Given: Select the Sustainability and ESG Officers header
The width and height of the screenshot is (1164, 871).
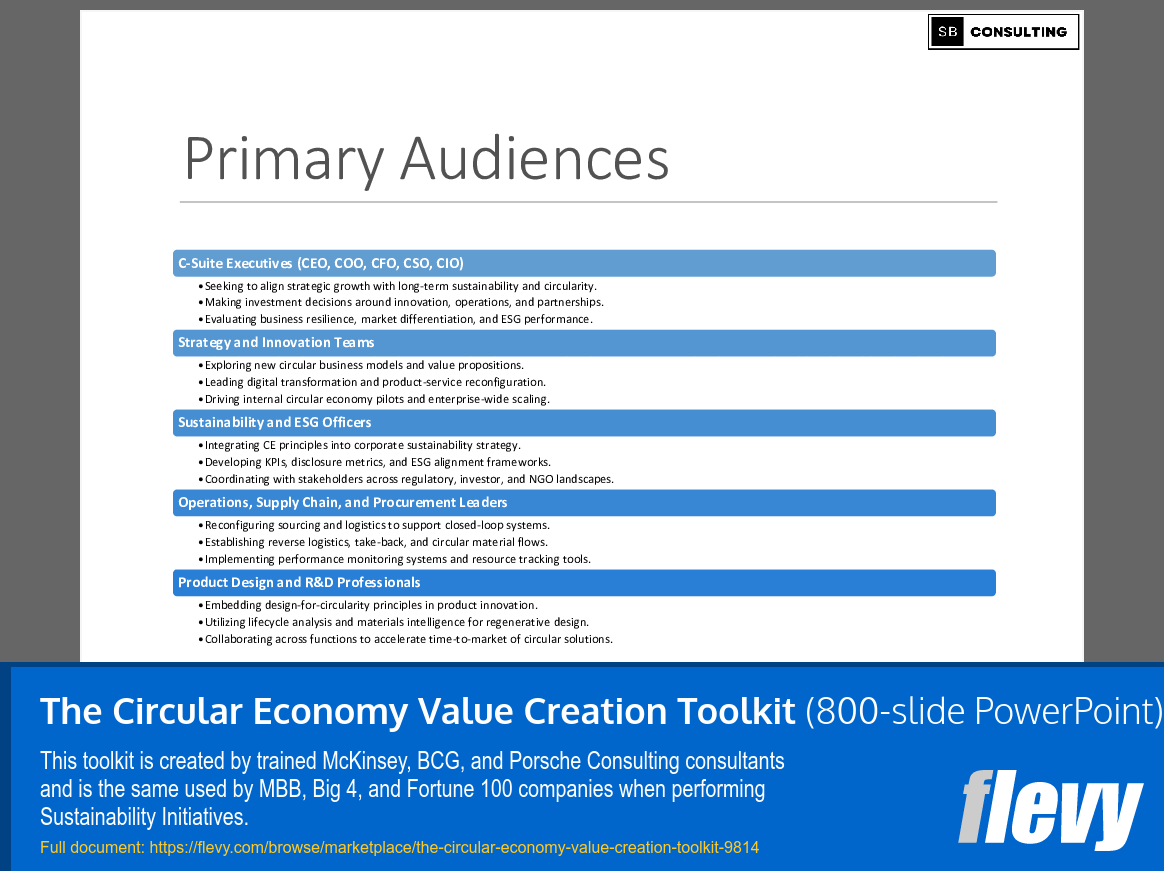Looking at the screenshot, I should click(584, 423).
